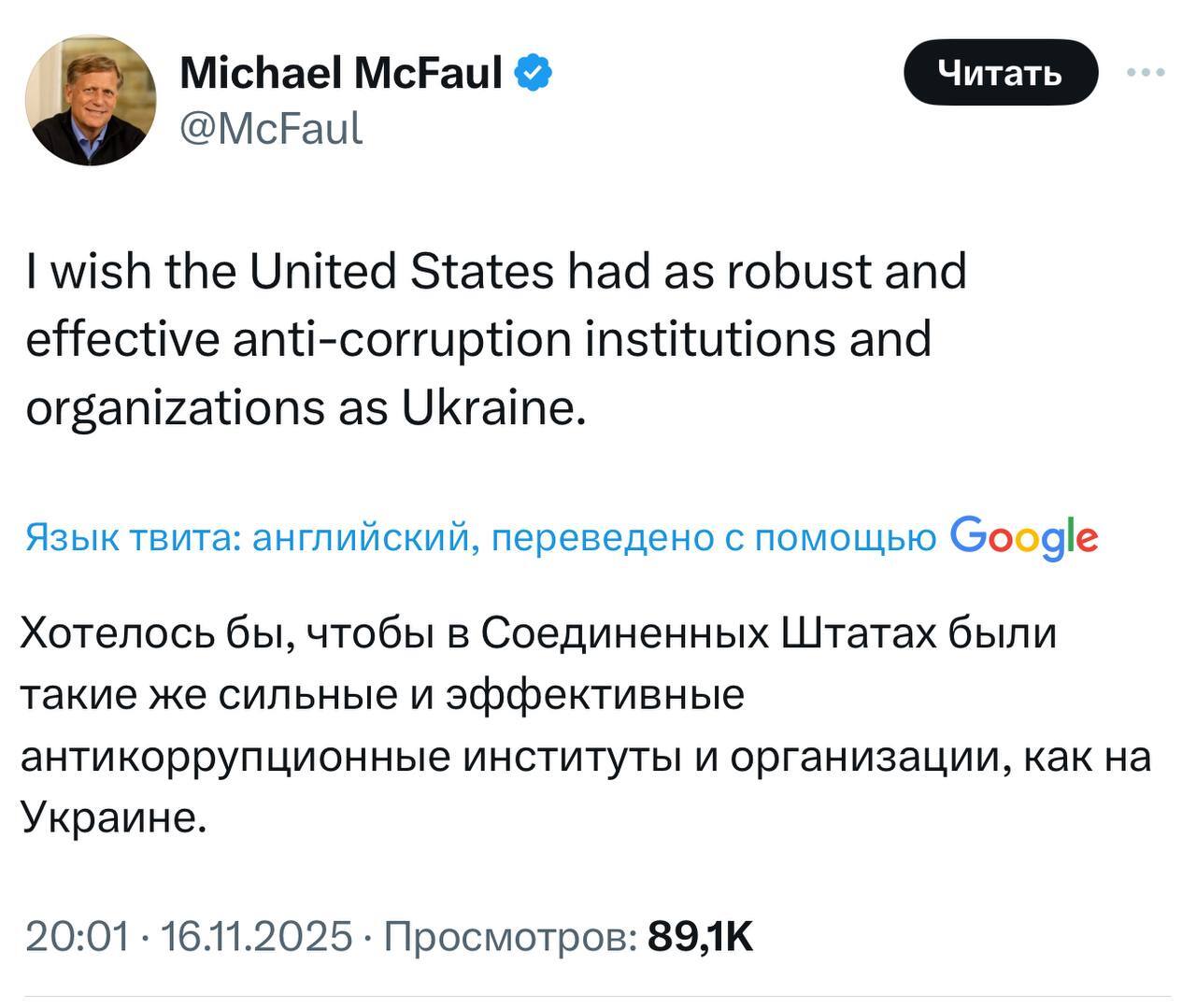
Task: Click the 16.11.2025 tweet date
Action: click(x=257, y=935)
